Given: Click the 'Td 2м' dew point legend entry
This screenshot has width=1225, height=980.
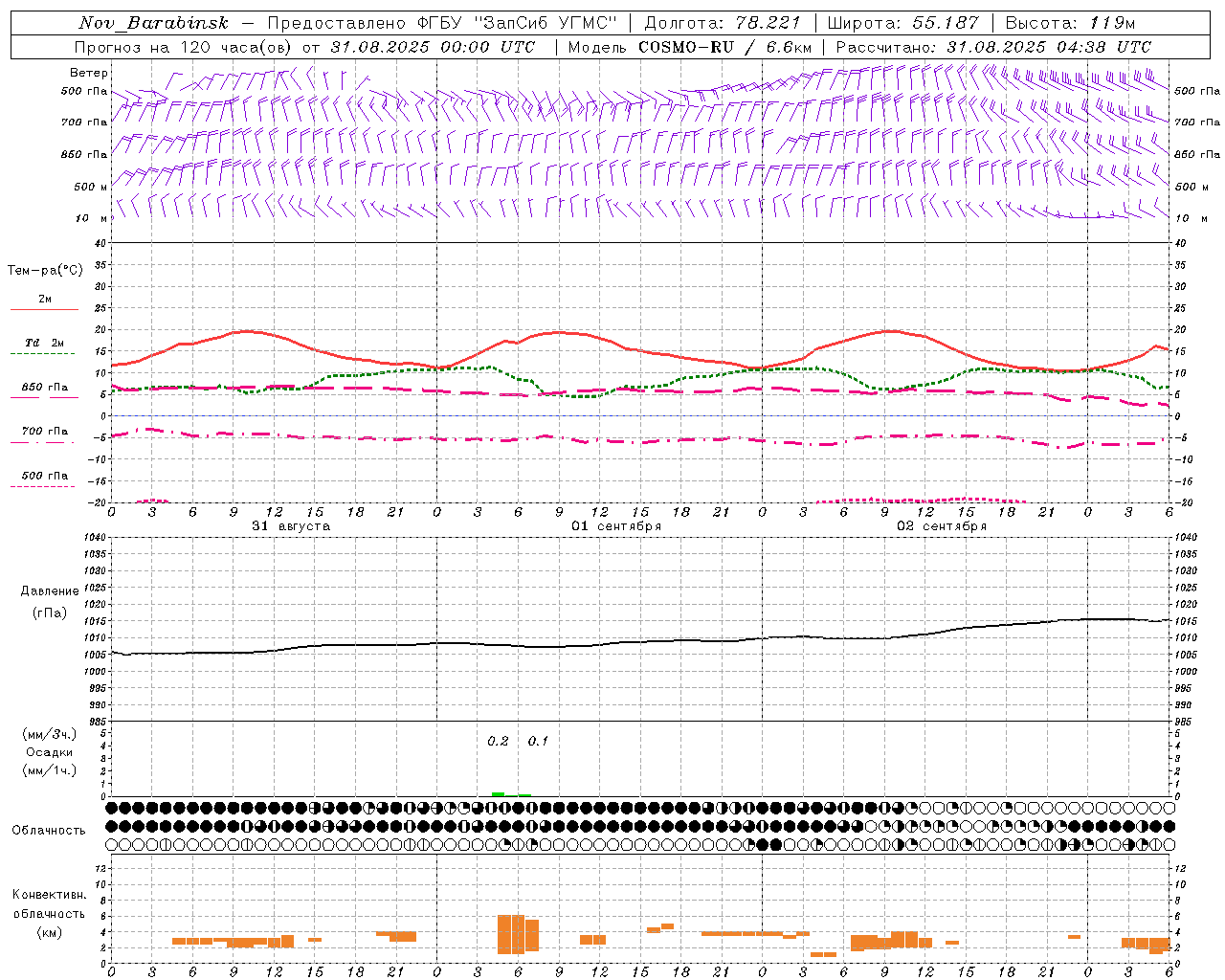Looking at the screenshot, I should pyautogui.click(x=45, y=343).
